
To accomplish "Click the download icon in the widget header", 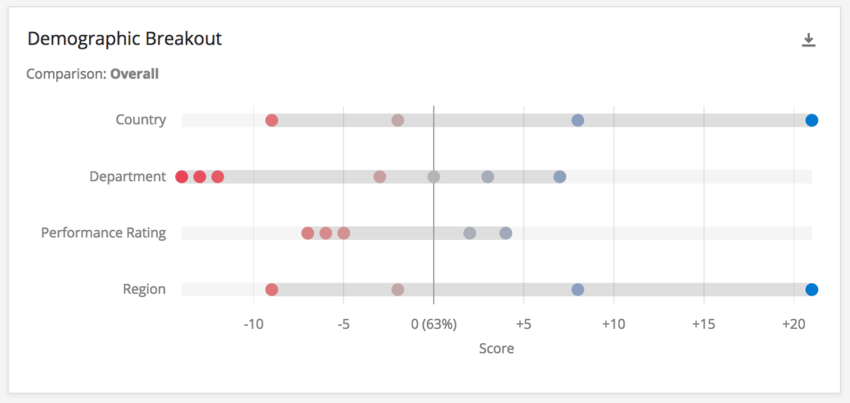I will tap(809, 40).
